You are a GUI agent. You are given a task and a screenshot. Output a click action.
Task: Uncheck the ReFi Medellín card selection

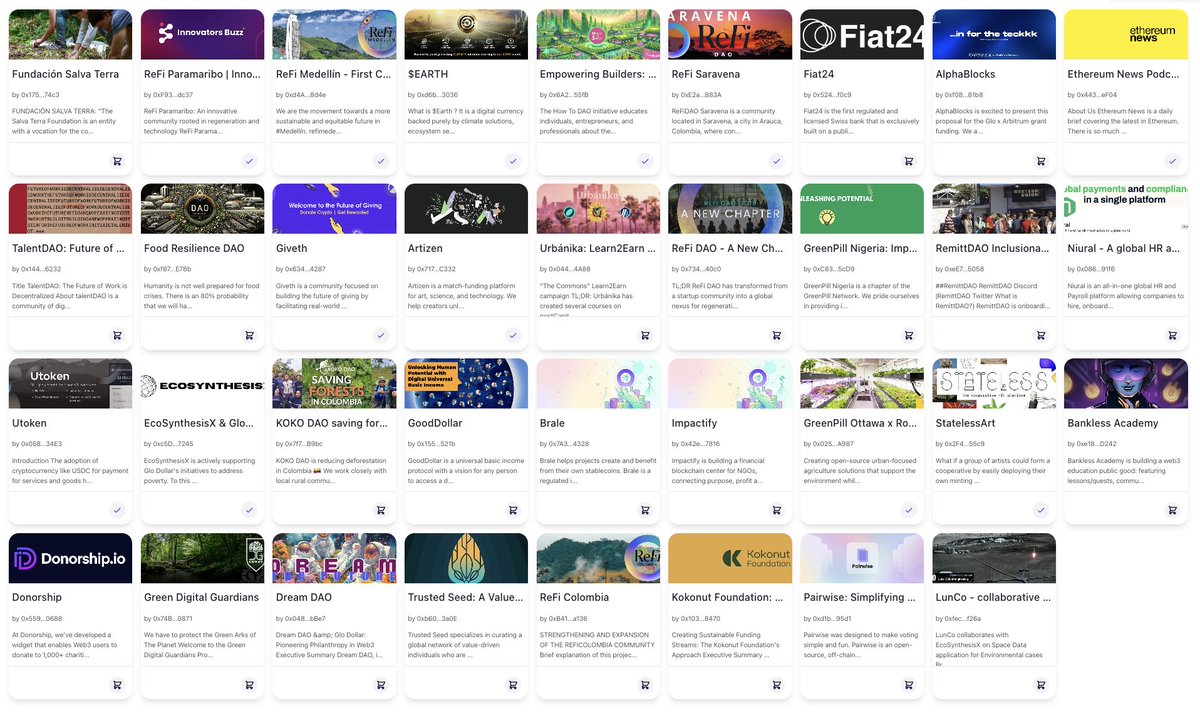[381, 161]
